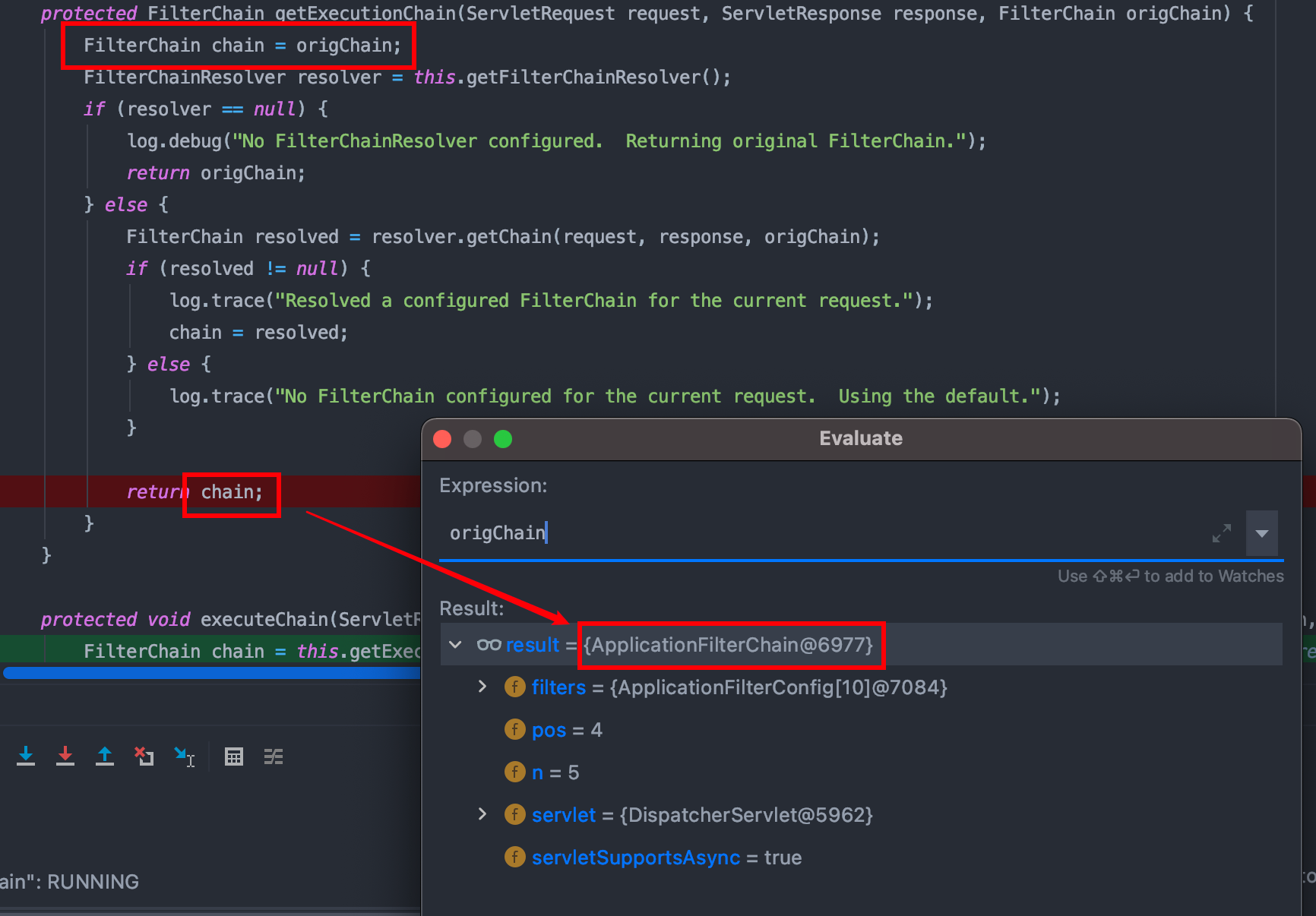Click the Run to Cursor icon

click(x=184, y=756)
